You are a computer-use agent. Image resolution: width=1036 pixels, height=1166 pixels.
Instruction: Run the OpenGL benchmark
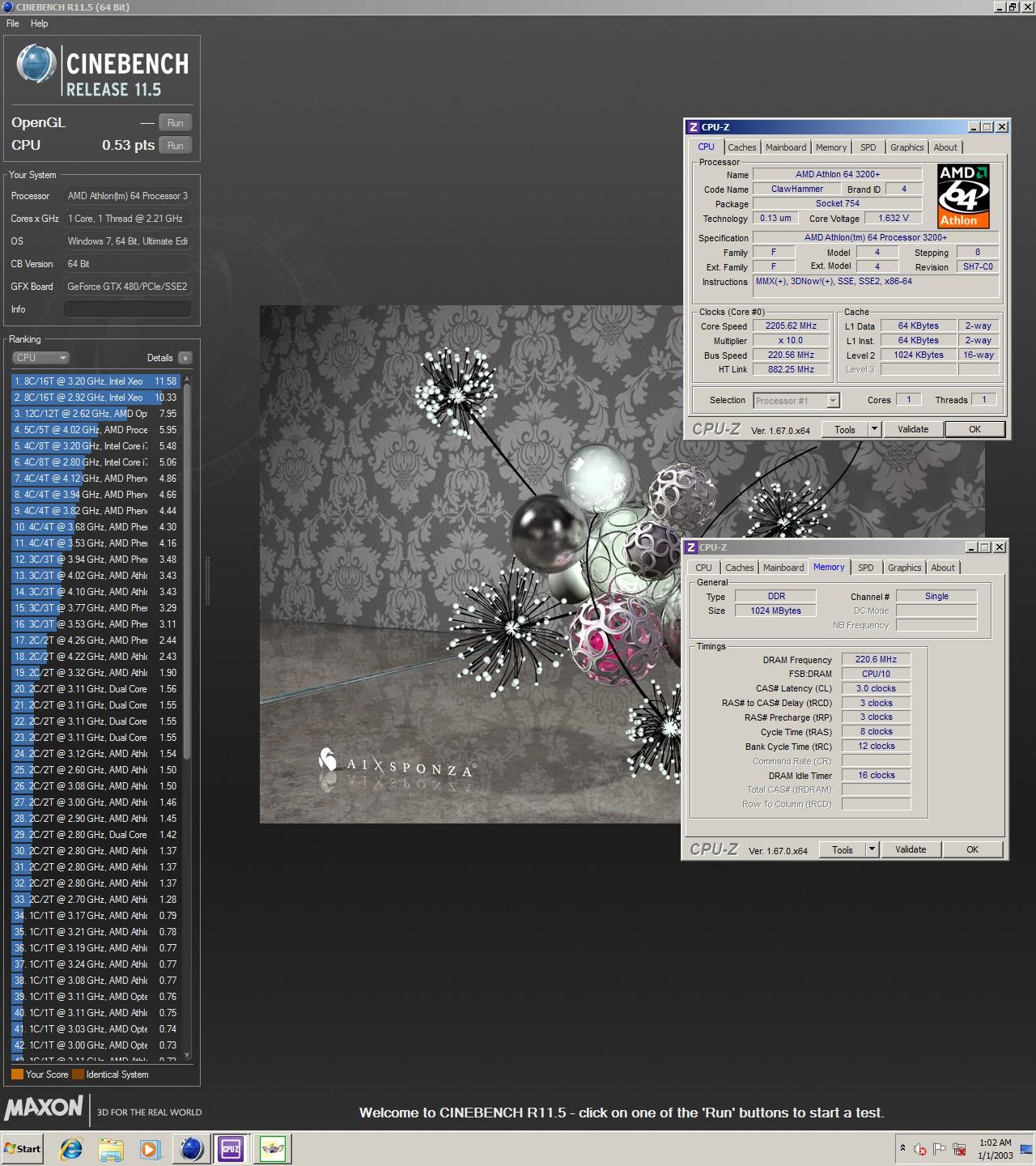coord(176,122)
